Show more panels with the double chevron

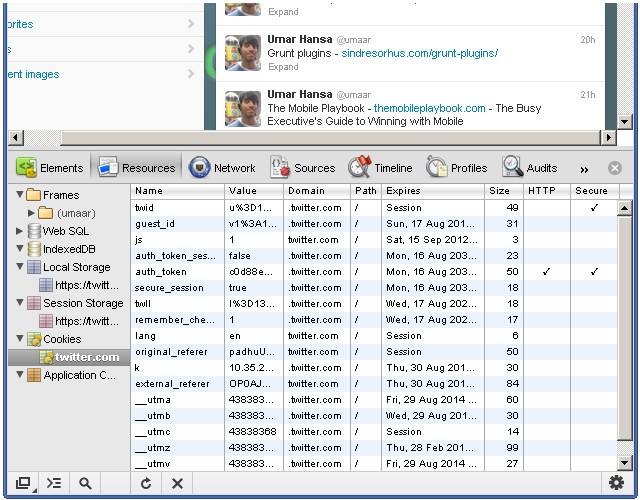(584, 169)
